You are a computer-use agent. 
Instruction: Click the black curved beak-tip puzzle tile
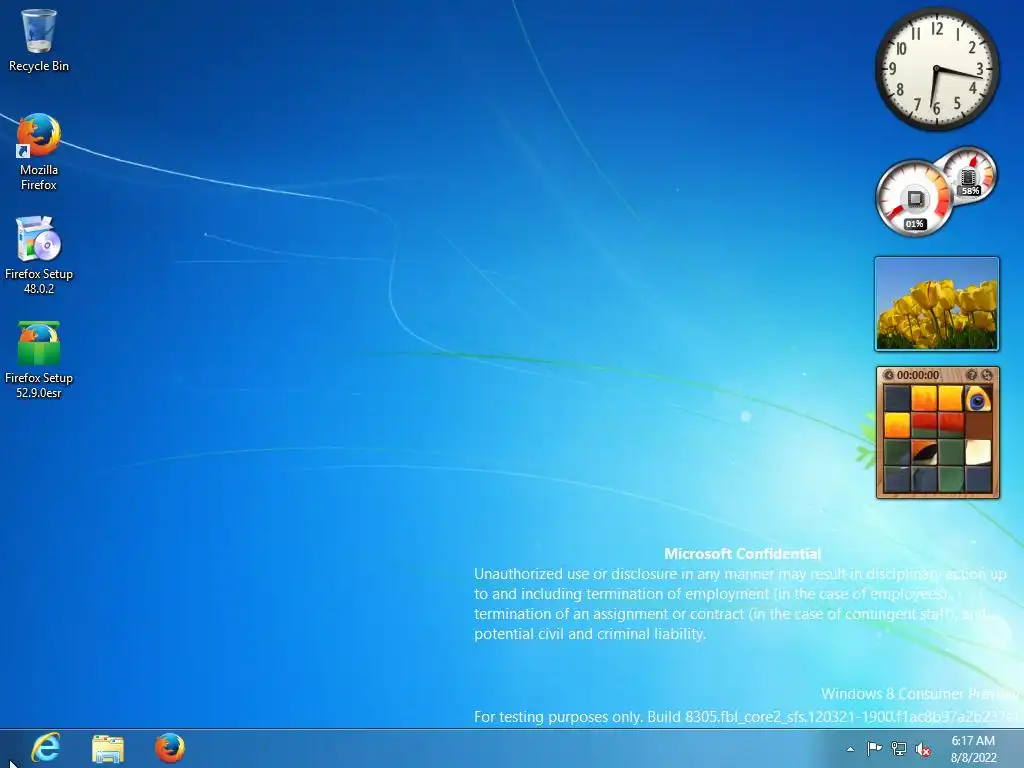pyautogui.click(x=924, y=452)
